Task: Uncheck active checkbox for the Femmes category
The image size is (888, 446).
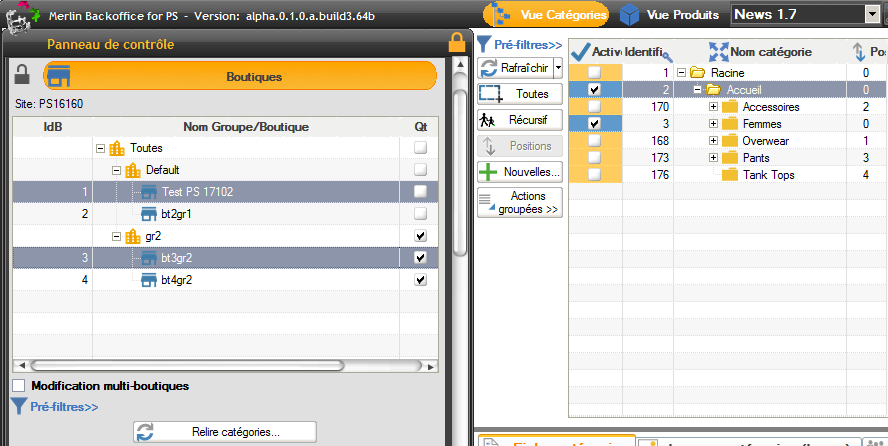Action: pos(594,123)
